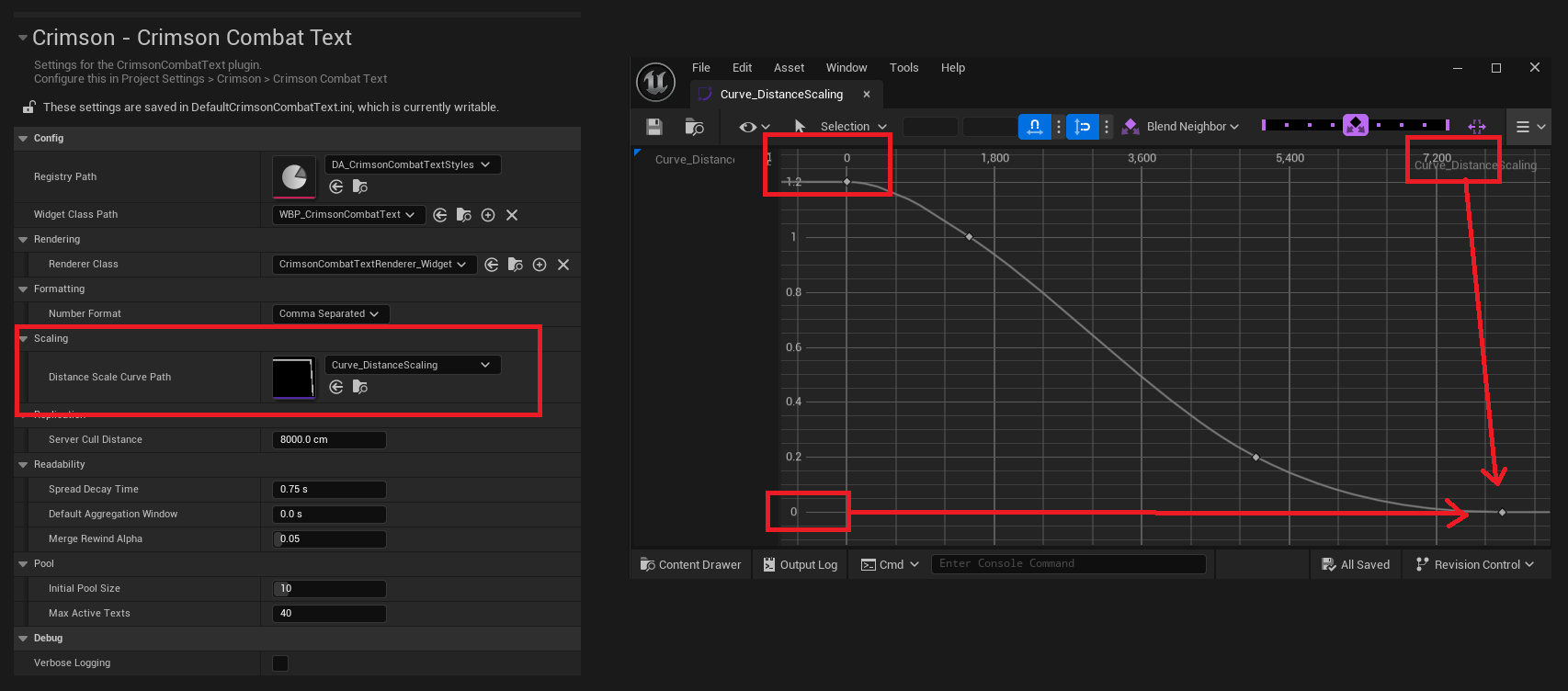Collapse the Readability section
This screenshot has height=691, width=1568.
[23, 465]
